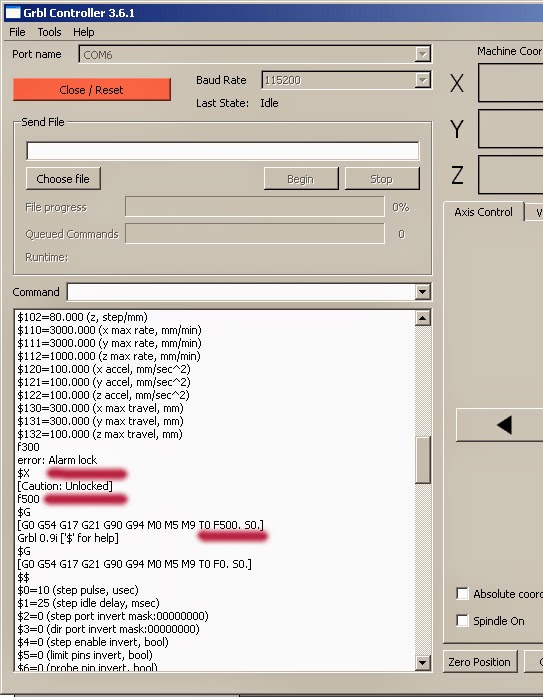543x697 pixels.
Task: Click the console scrollbar up arrow
Action: [x=423, y=318]
